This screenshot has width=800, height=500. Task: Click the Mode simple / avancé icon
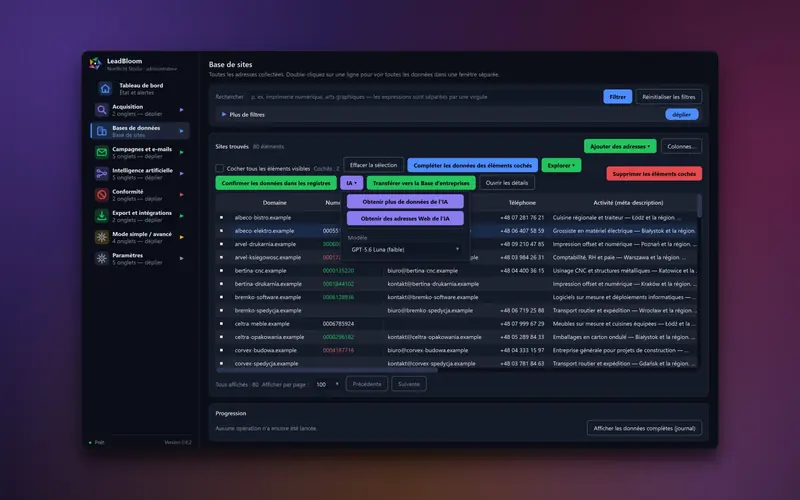click(102, 237)
